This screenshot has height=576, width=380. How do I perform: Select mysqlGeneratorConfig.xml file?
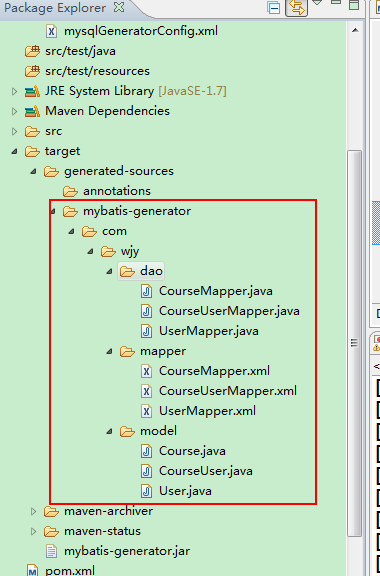(x=141, y=31)
